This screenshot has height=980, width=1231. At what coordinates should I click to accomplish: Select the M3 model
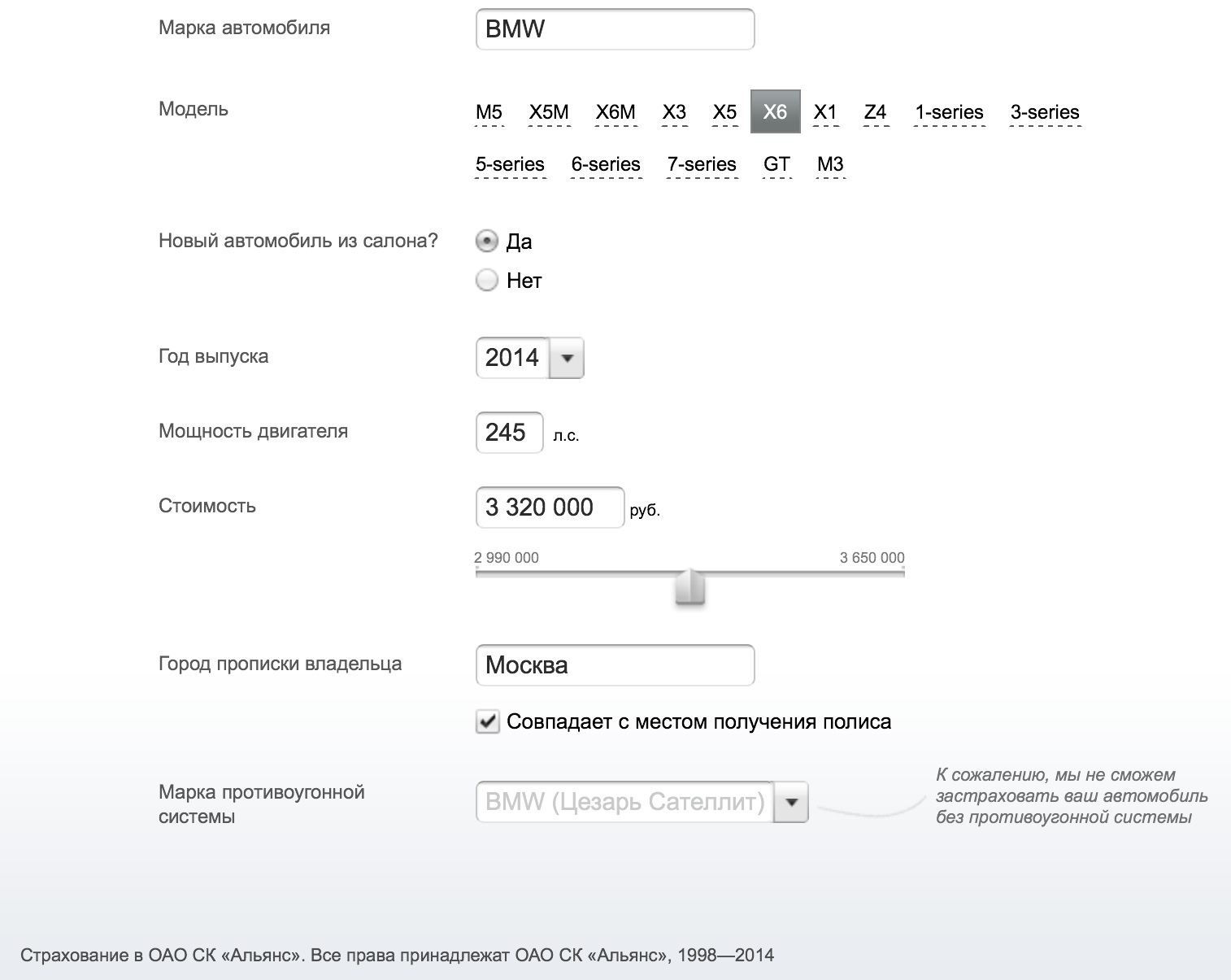pos(830,164)
